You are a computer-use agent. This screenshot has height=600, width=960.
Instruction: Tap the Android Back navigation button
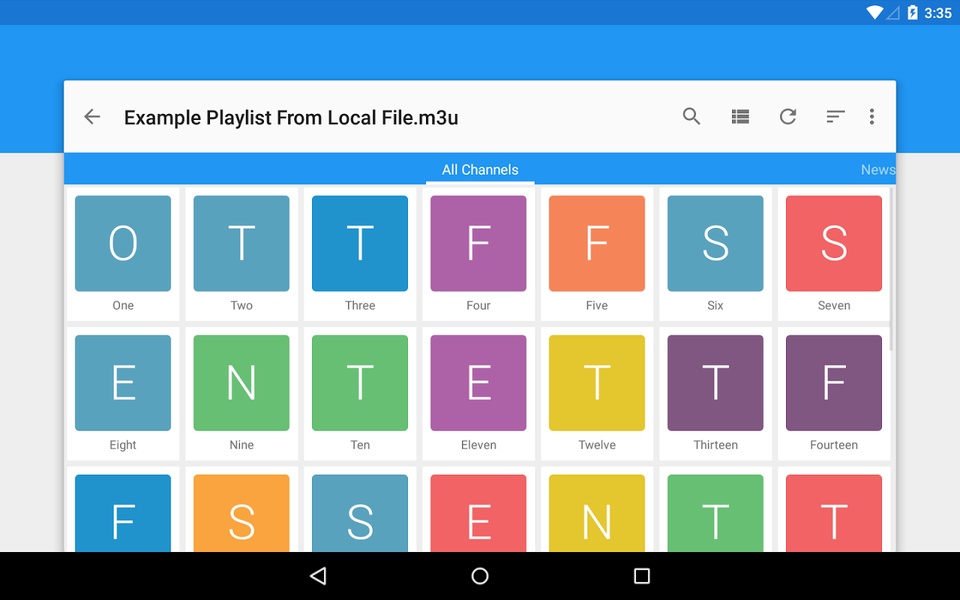[x=318, y=576]
